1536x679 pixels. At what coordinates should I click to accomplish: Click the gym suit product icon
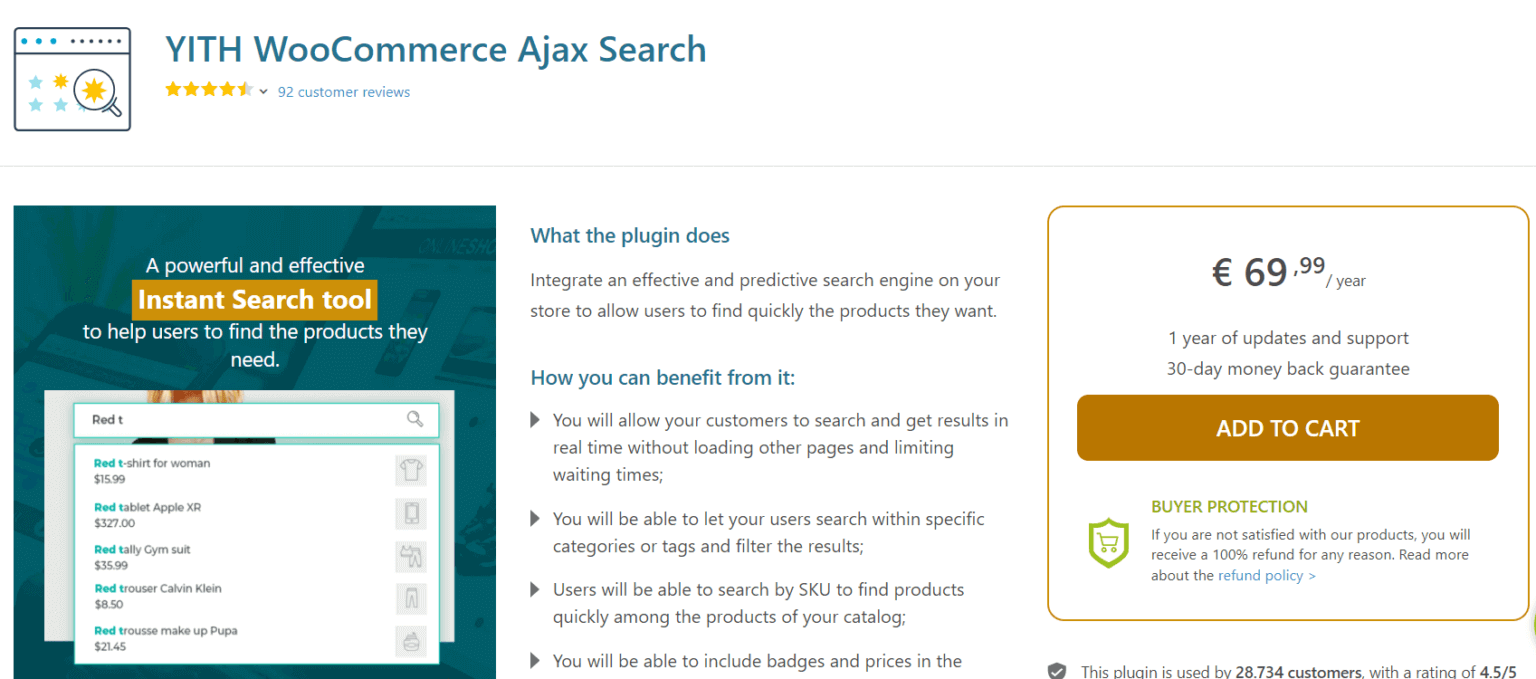click(x=410, y=556)
